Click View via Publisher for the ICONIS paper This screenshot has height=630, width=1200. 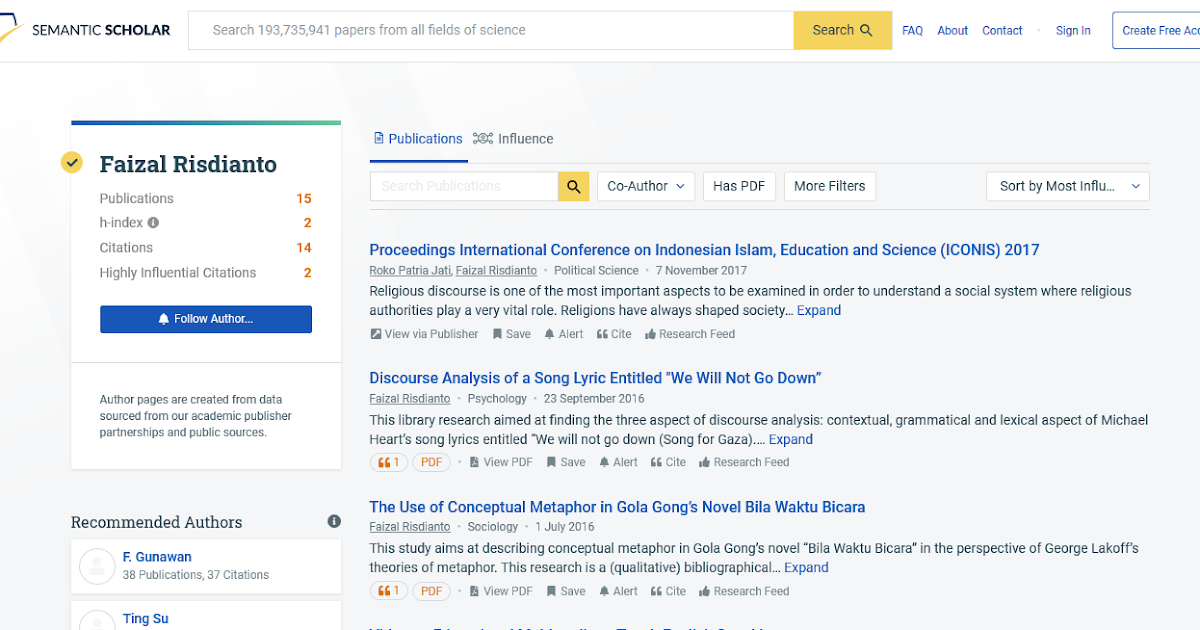(424, 333)
